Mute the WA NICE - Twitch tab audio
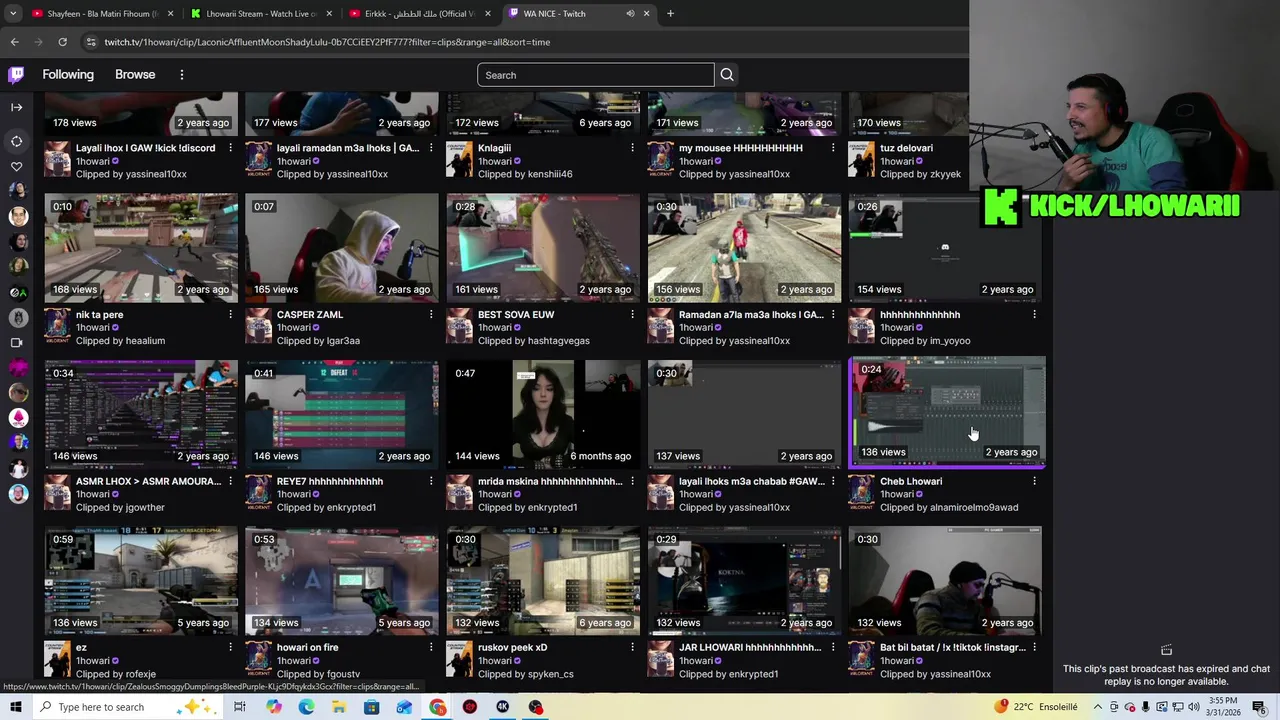Viewport: 1280px width, 720px height. 630,14
